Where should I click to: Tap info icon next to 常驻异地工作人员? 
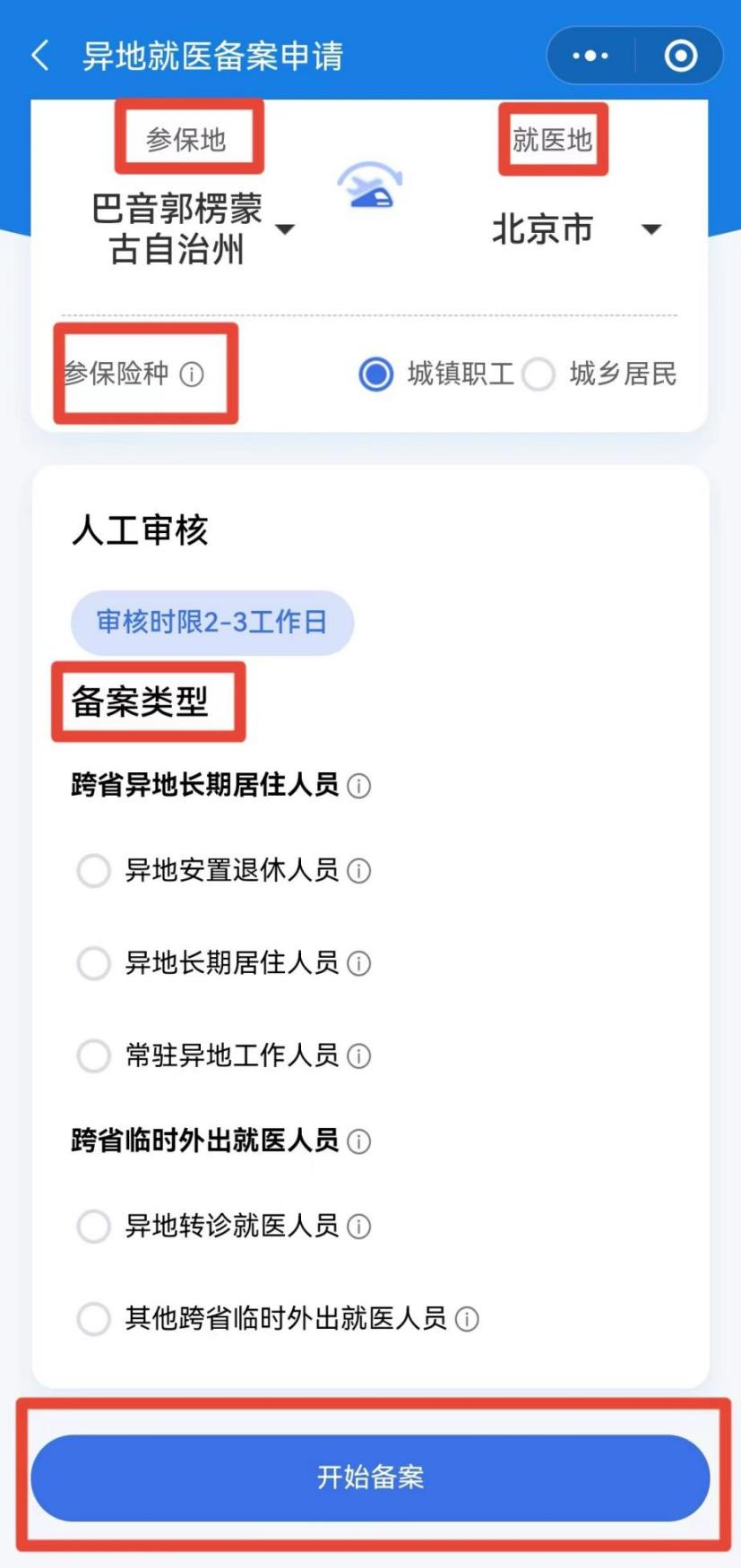(x=358, y=1056)
